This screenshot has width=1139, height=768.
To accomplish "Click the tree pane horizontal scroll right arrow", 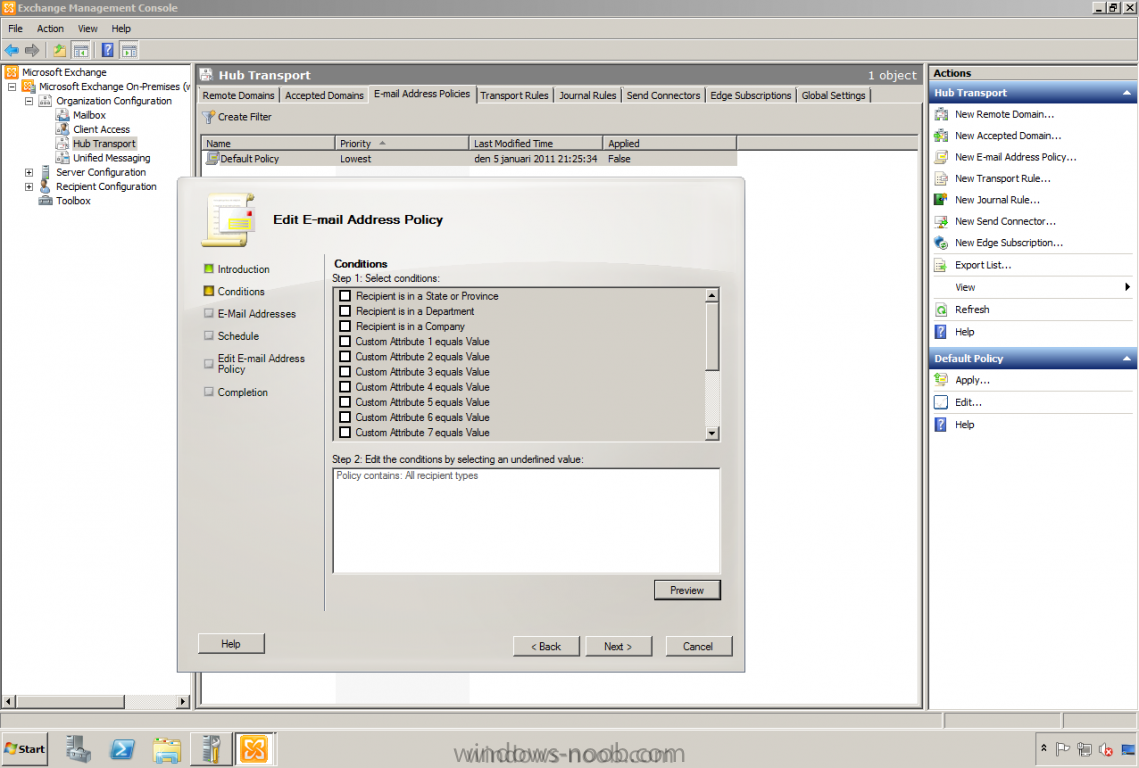I will [x=183, y=702].
